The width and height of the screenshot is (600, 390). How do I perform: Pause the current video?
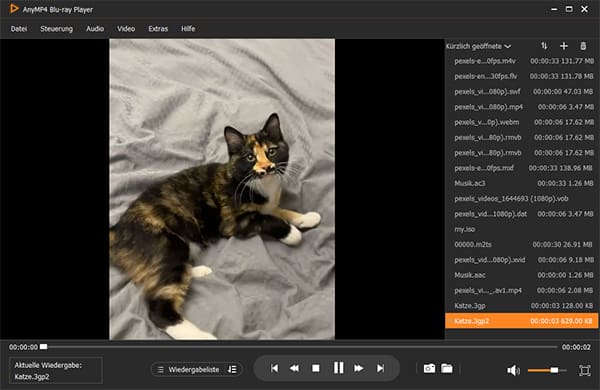[338, 368]
